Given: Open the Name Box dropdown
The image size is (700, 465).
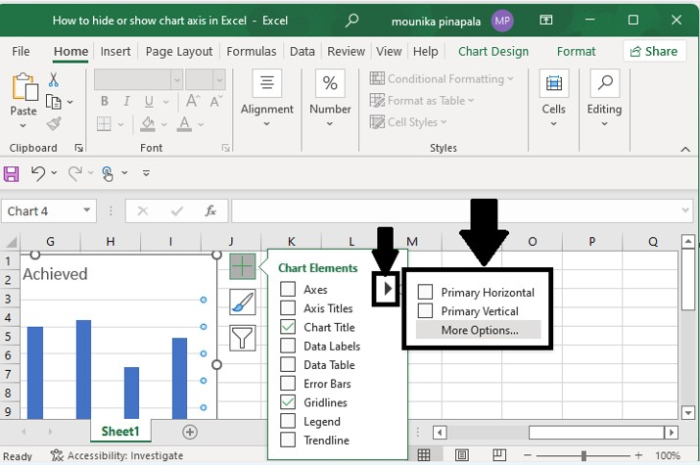Looking at the screenshot, I should [x=87, y=210].
